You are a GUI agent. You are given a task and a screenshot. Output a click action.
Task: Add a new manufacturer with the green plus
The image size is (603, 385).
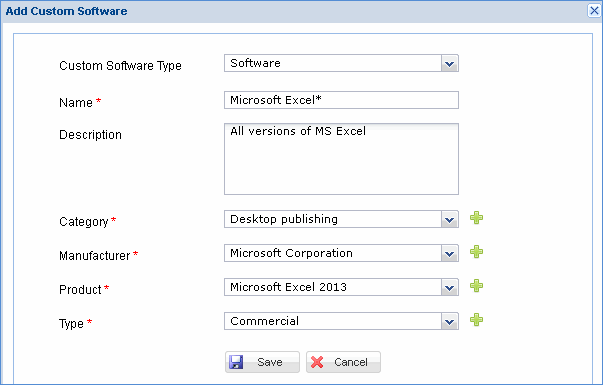coord(476,252)
